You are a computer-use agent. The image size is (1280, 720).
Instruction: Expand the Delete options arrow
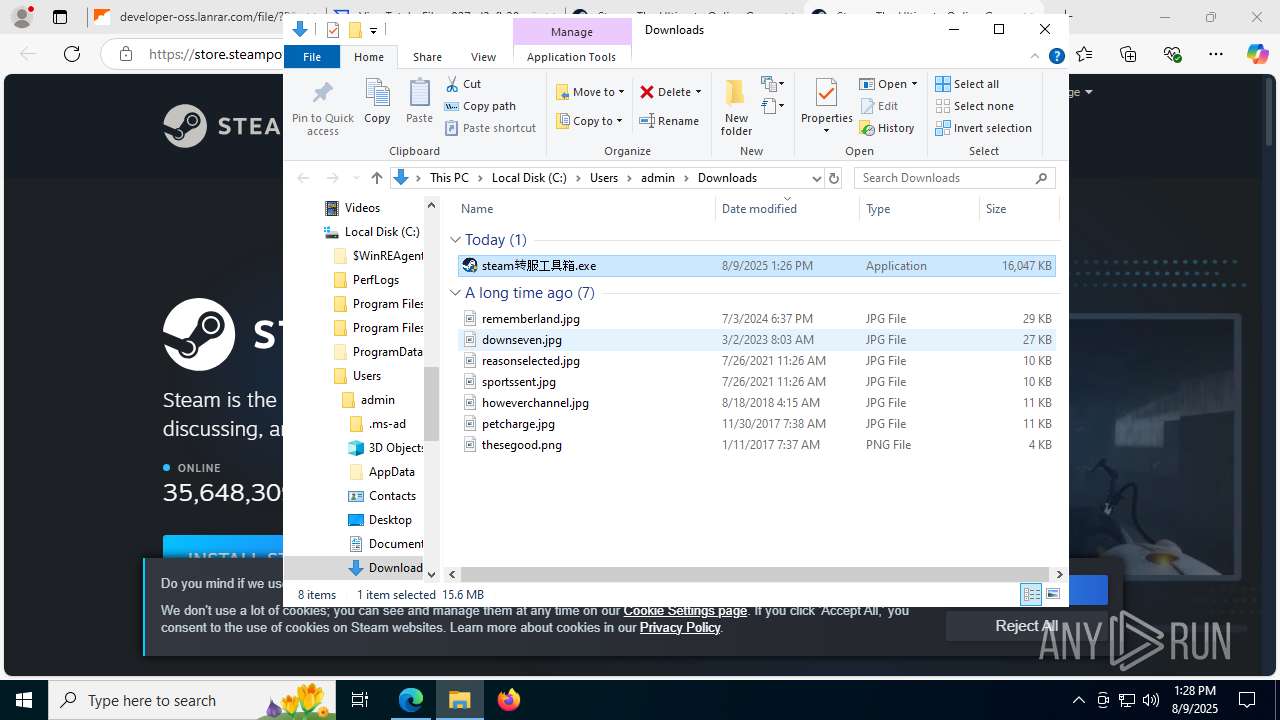(698, 92)
